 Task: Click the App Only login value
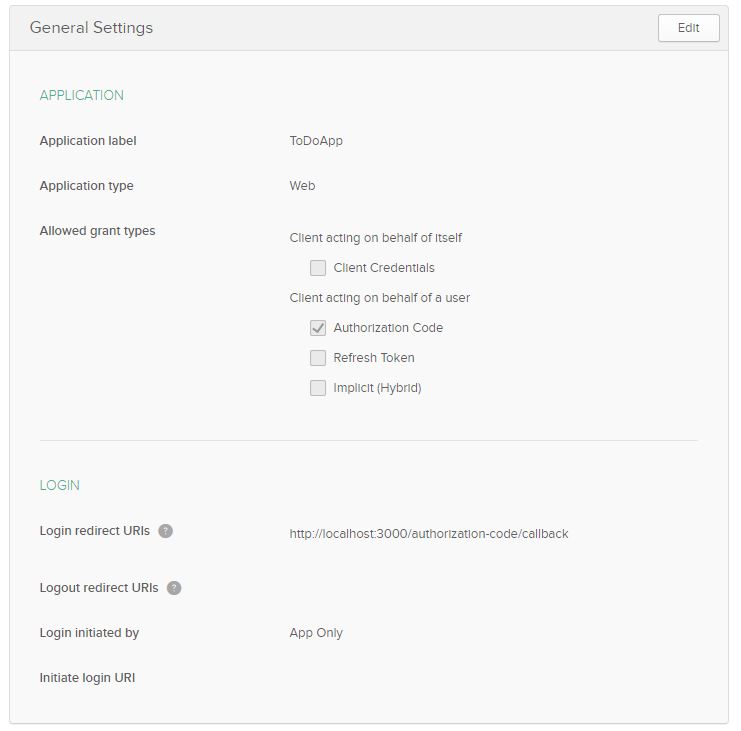coord(316,633)
